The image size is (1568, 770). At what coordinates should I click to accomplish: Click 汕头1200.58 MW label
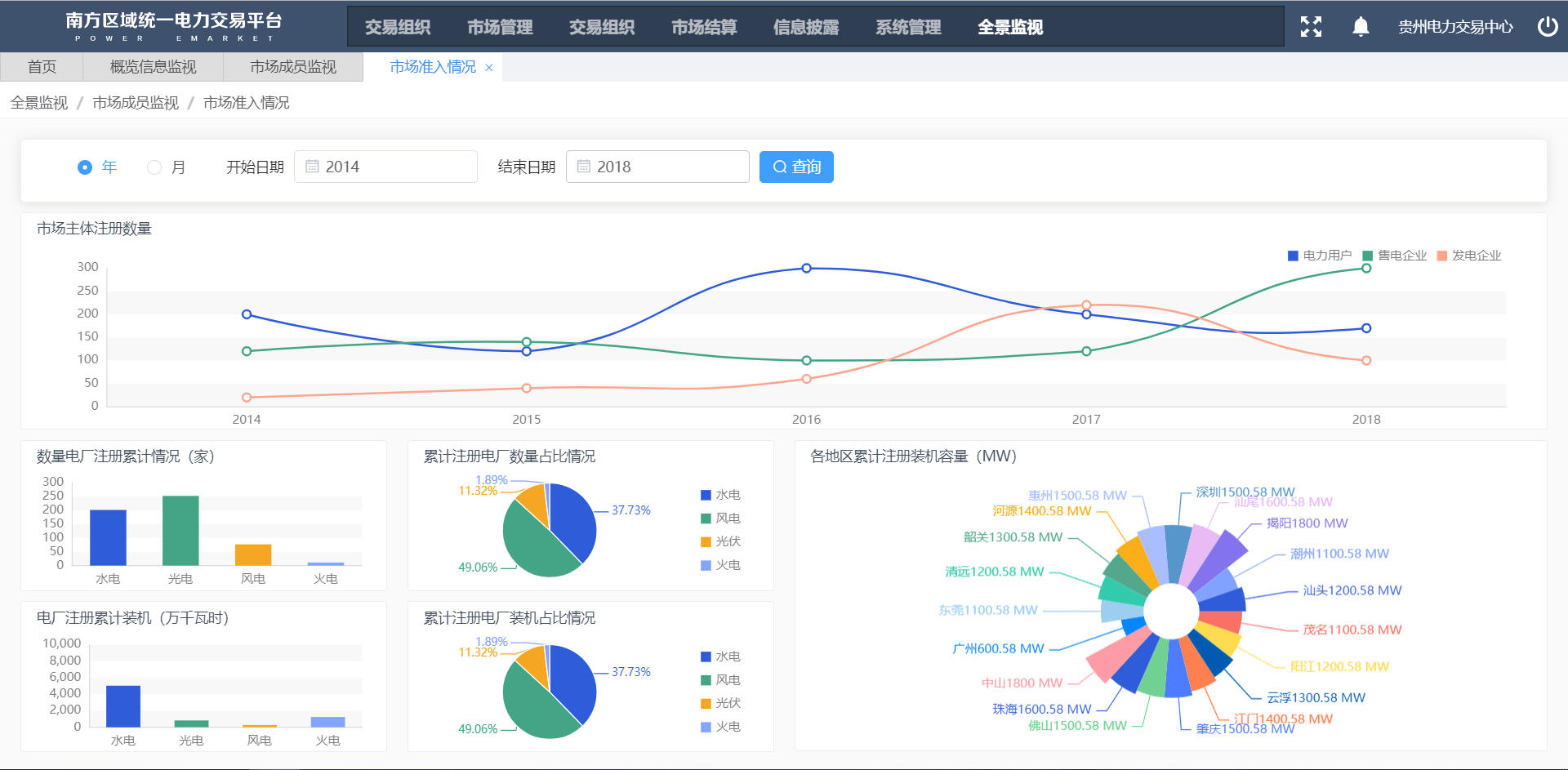point(1352,590)
